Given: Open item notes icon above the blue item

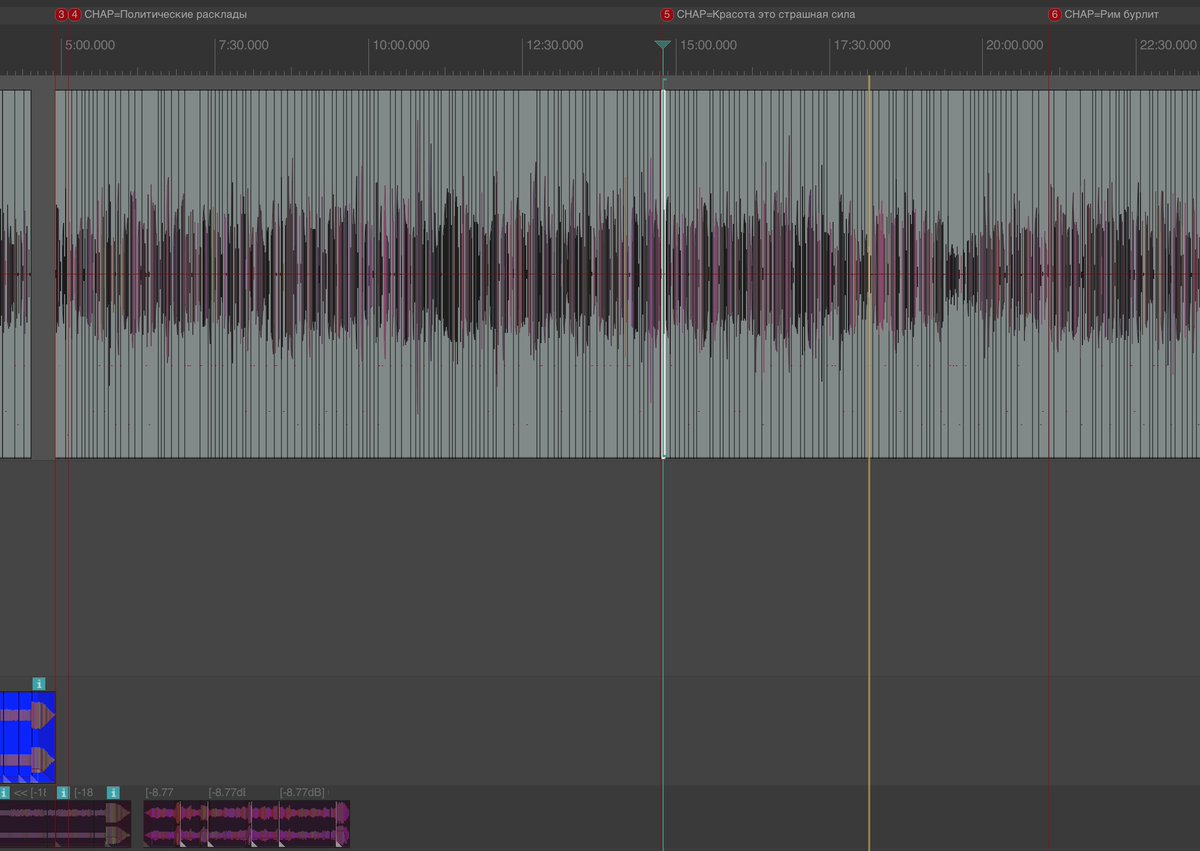Looking at the screenshot, I should (x=39, y=684).
